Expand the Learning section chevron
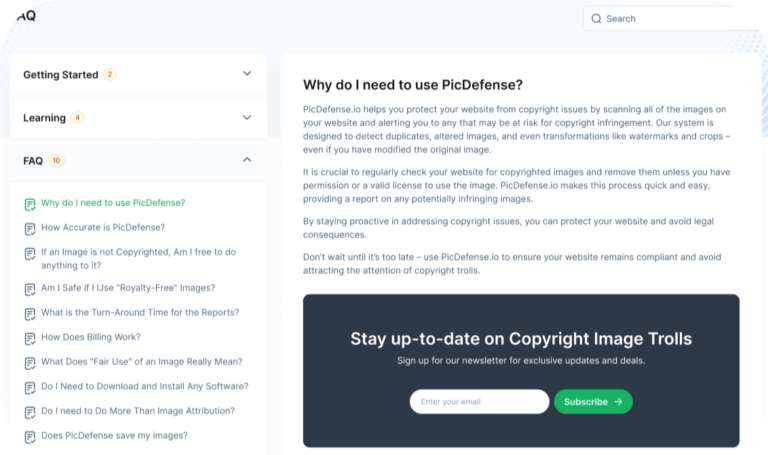Image resolution: width=768 pixels, height=455 pixels. pos(247,117)
